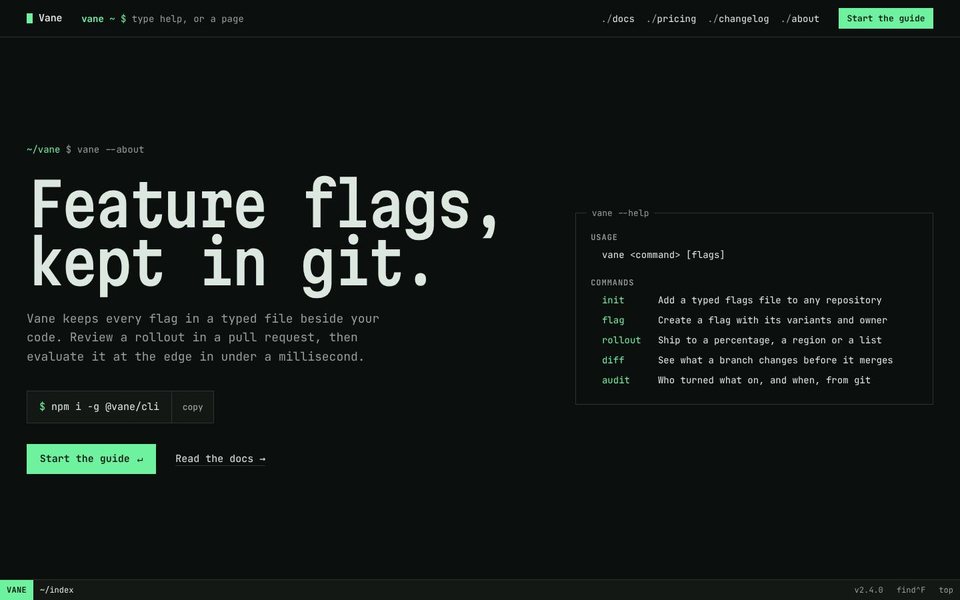
Task: Click 'Ship to a percentage, a region or a list'
Action: pyautogui.click(x=770, y=340)
